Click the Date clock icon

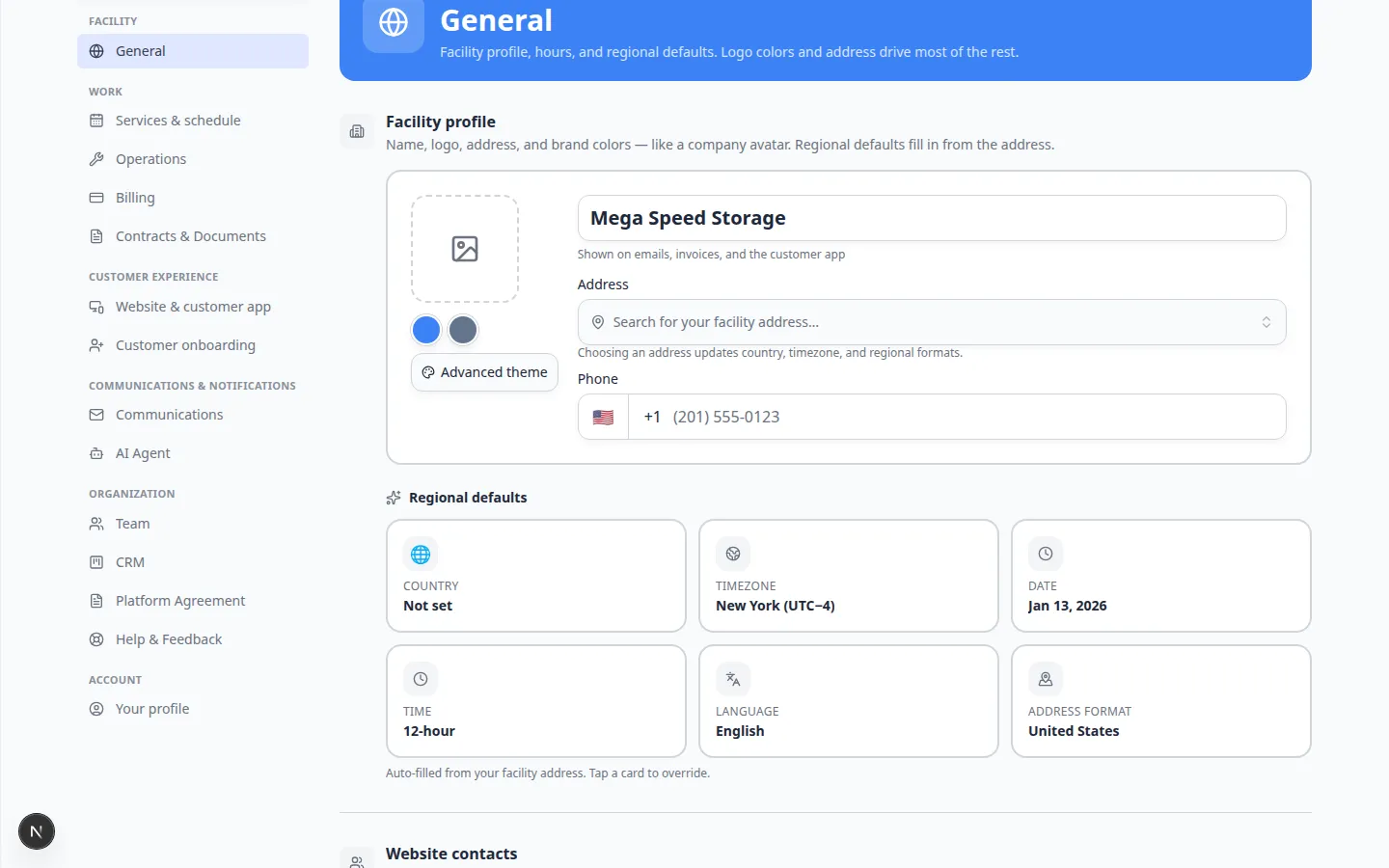coord(1046,554)
